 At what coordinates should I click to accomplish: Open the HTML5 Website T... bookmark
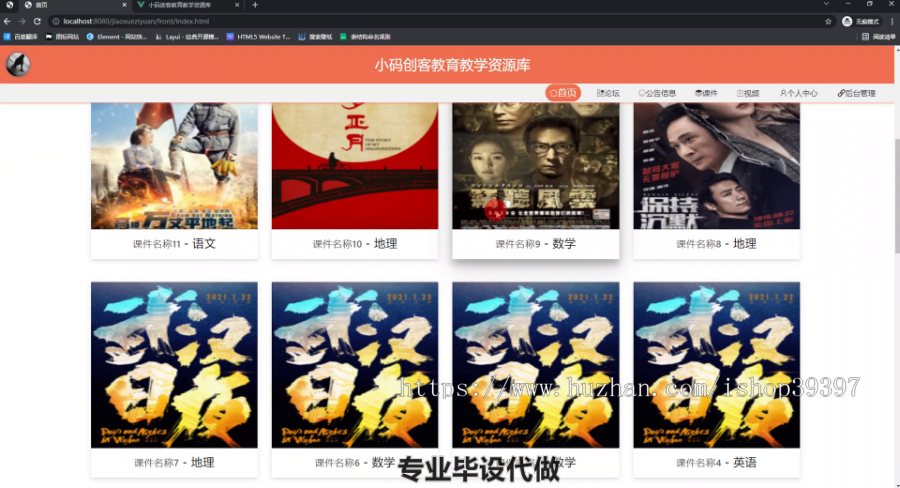(258, 37)
